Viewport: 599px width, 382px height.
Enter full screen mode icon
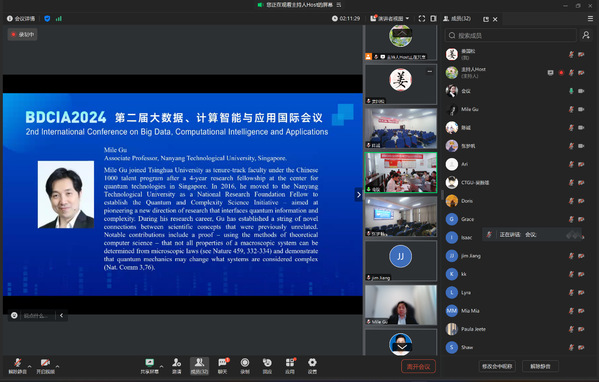[x=422, y=18]
